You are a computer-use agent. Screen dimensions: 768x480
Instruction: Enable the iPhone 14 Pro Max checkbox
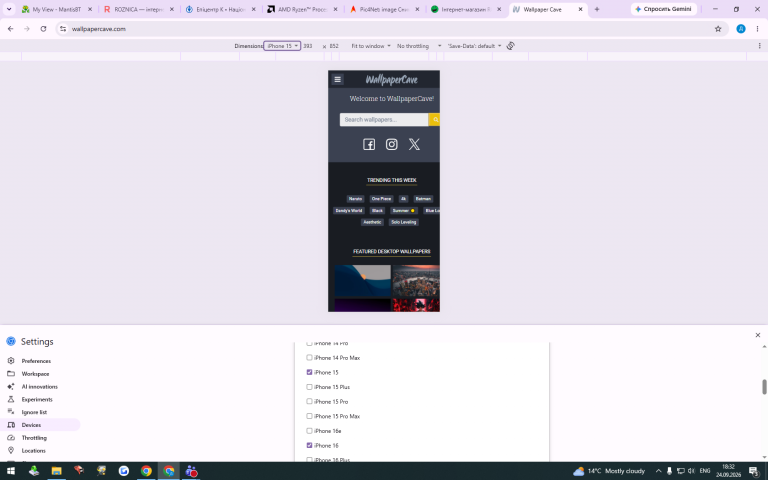tap(309, 358)
